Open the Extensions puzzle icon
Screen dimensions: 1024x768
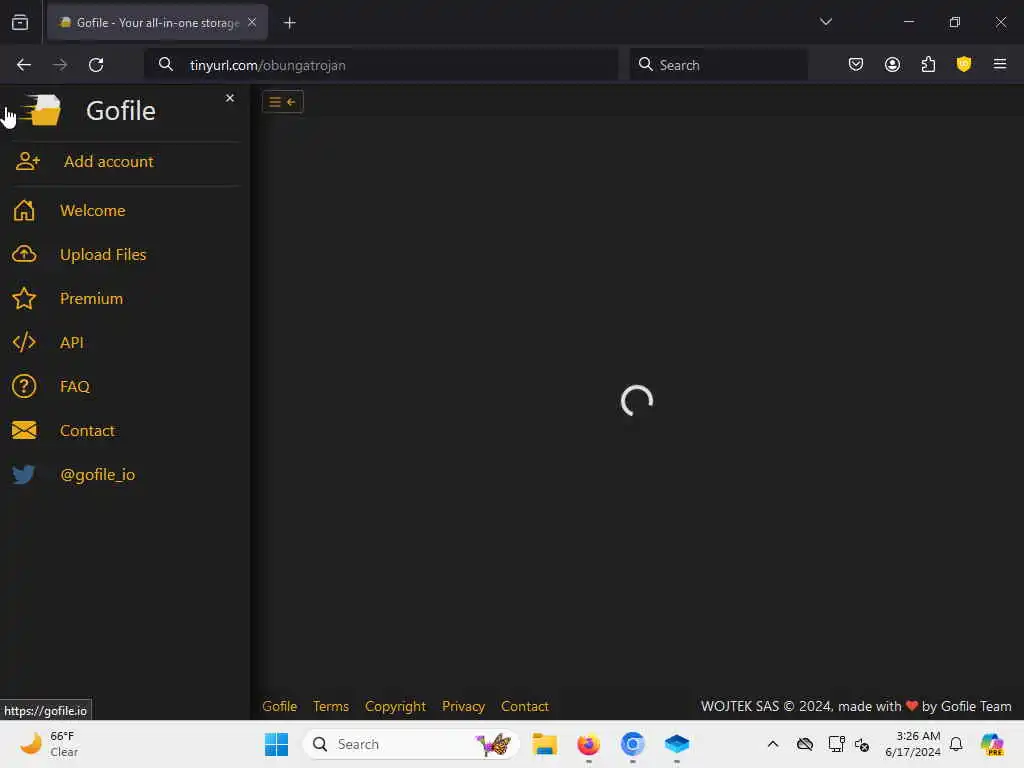[928, 64]
